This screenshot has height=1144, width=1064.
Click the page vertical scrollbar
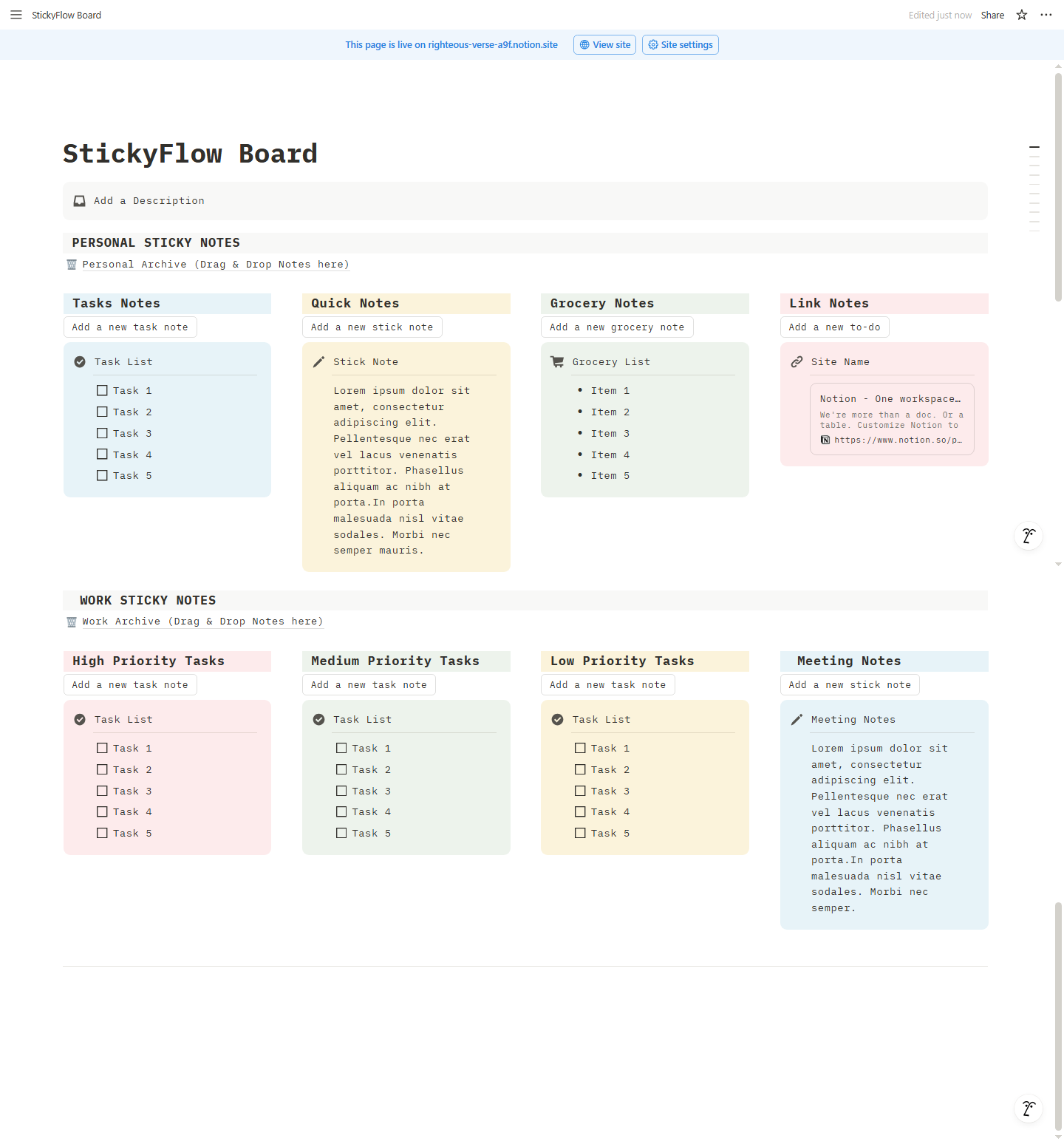[x=1058, y=185]
